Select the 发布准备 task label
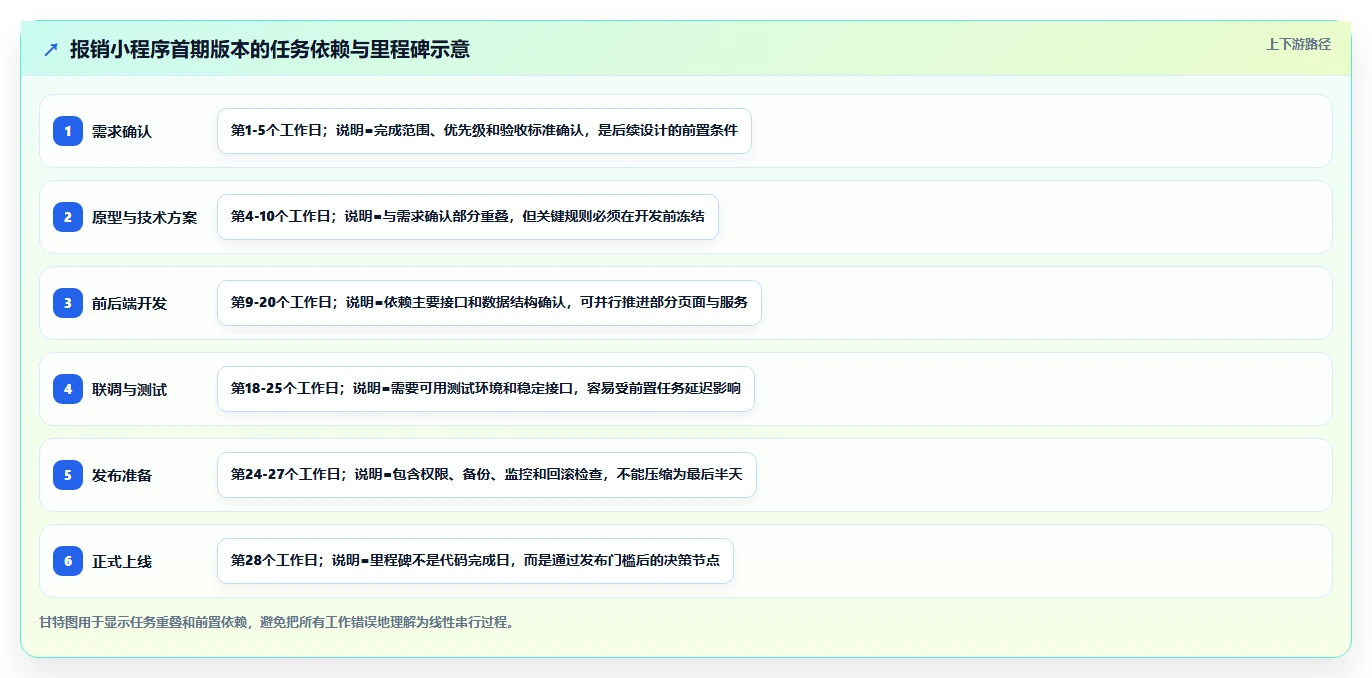 click(122, 475)
